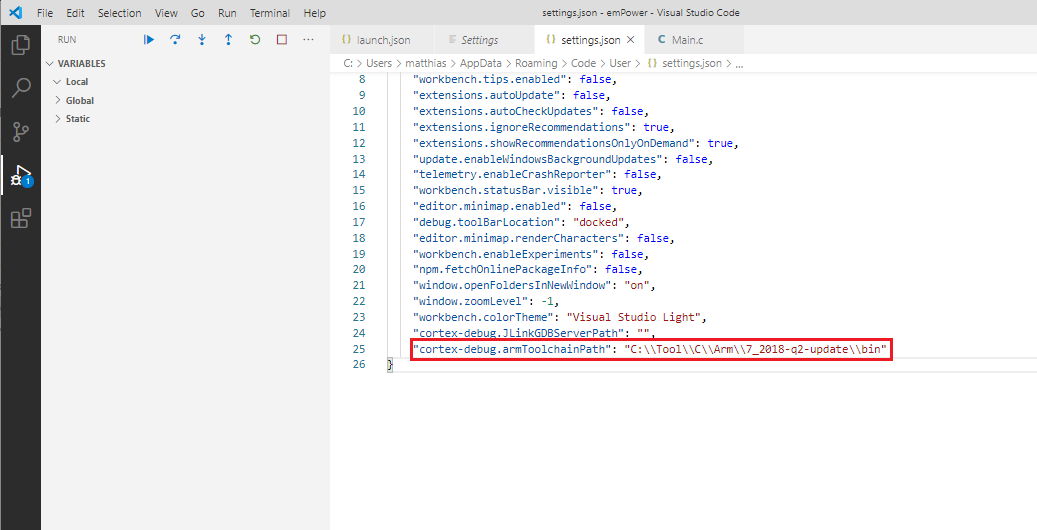
Task: Click Users in the breadcrumb path
Action: tap(379, 64)
